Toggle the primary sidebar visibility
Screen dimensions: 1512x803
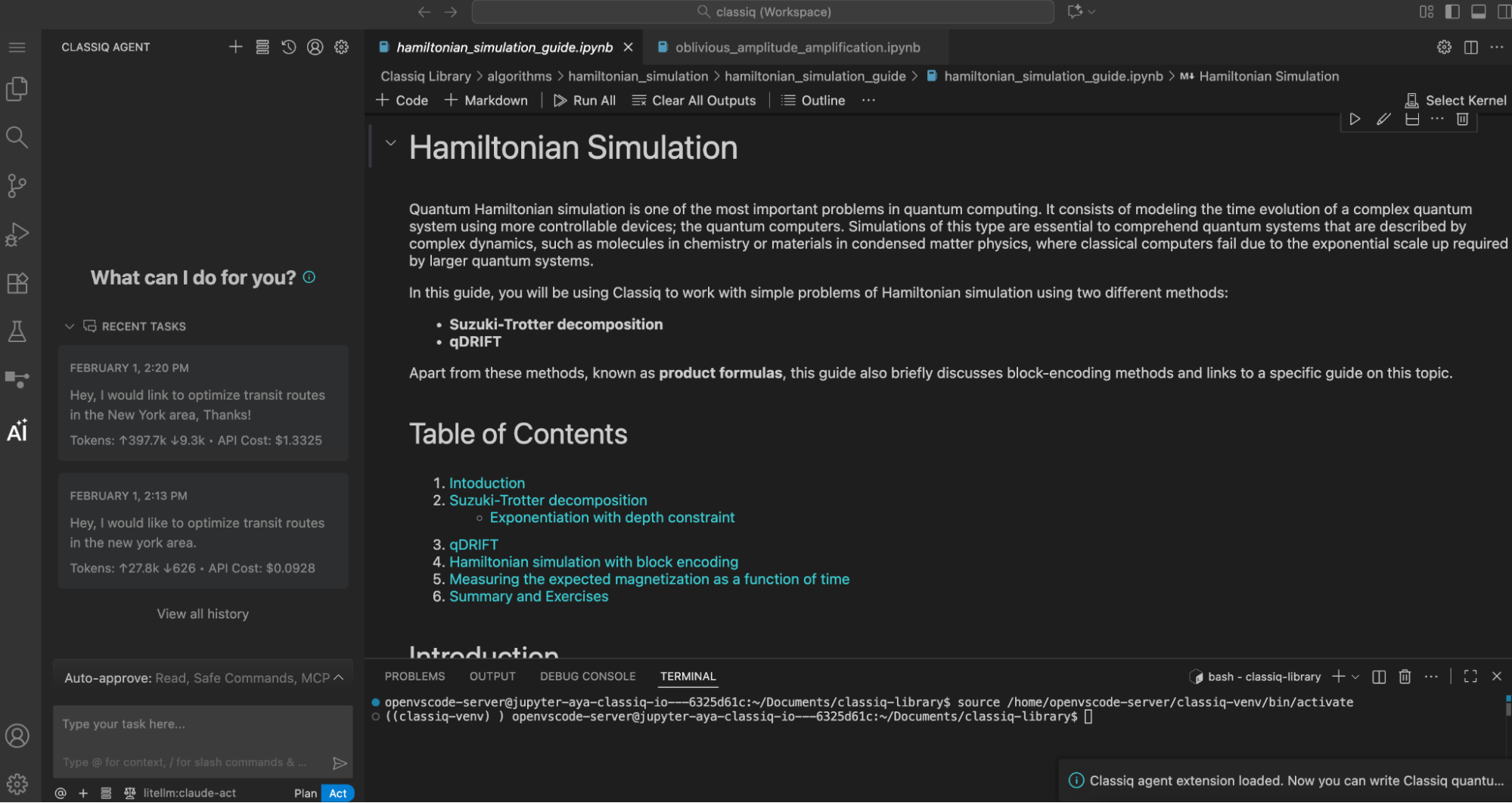[x=1451, y=11]
